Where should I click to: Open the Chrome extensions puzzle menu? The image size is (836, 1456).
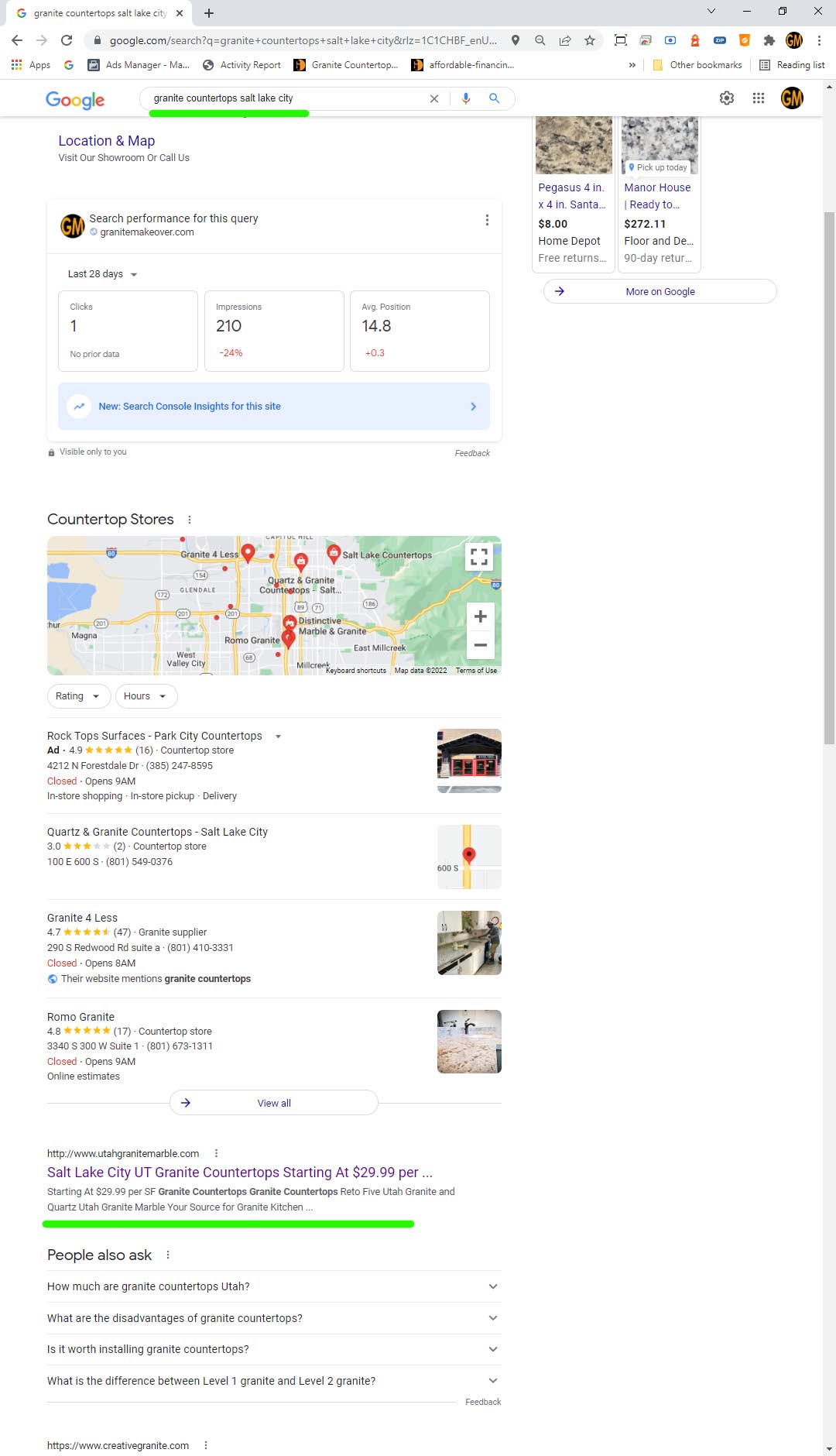coord(769,40)
